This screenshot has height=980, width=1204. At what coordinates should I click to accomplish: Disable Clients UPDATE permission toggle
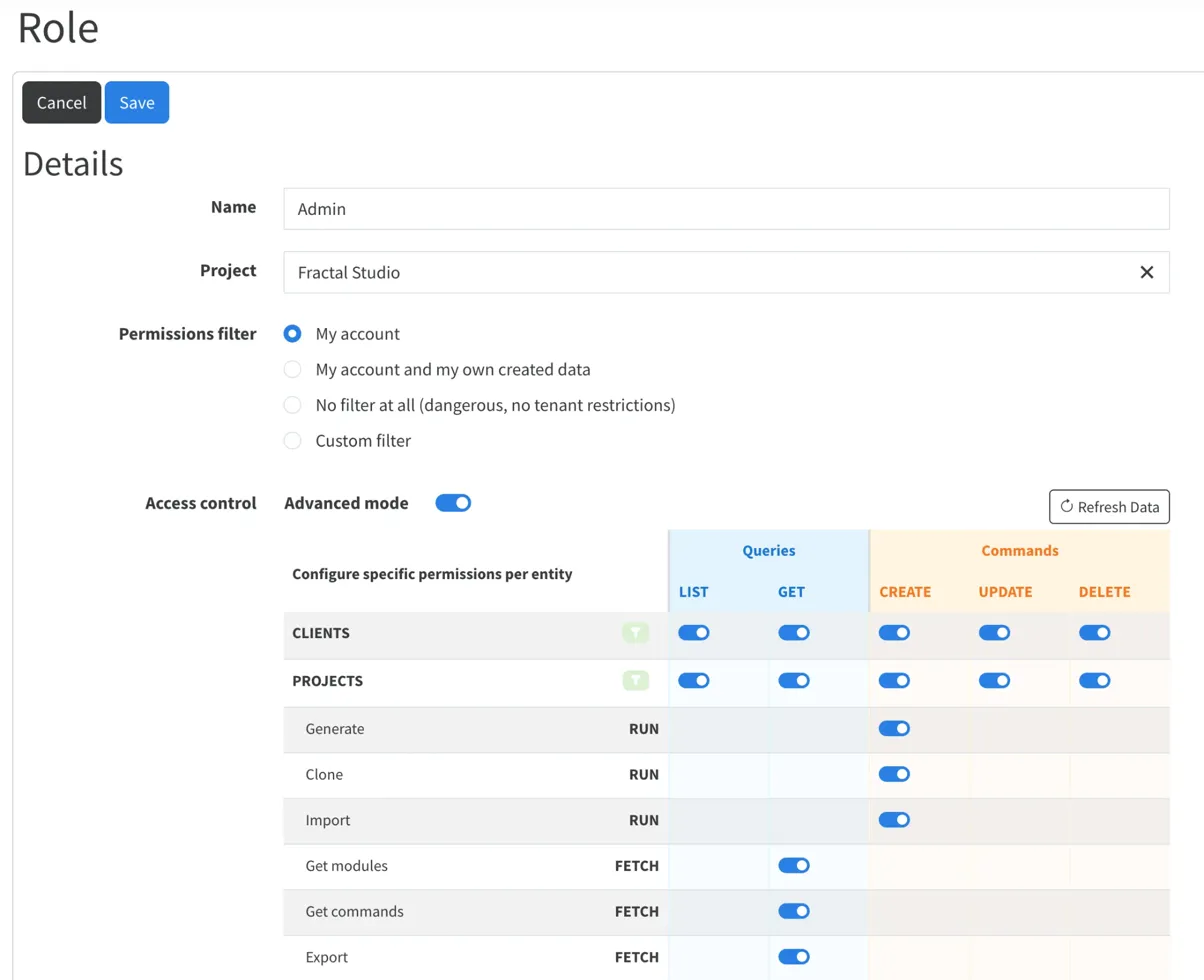click(994, 633)
